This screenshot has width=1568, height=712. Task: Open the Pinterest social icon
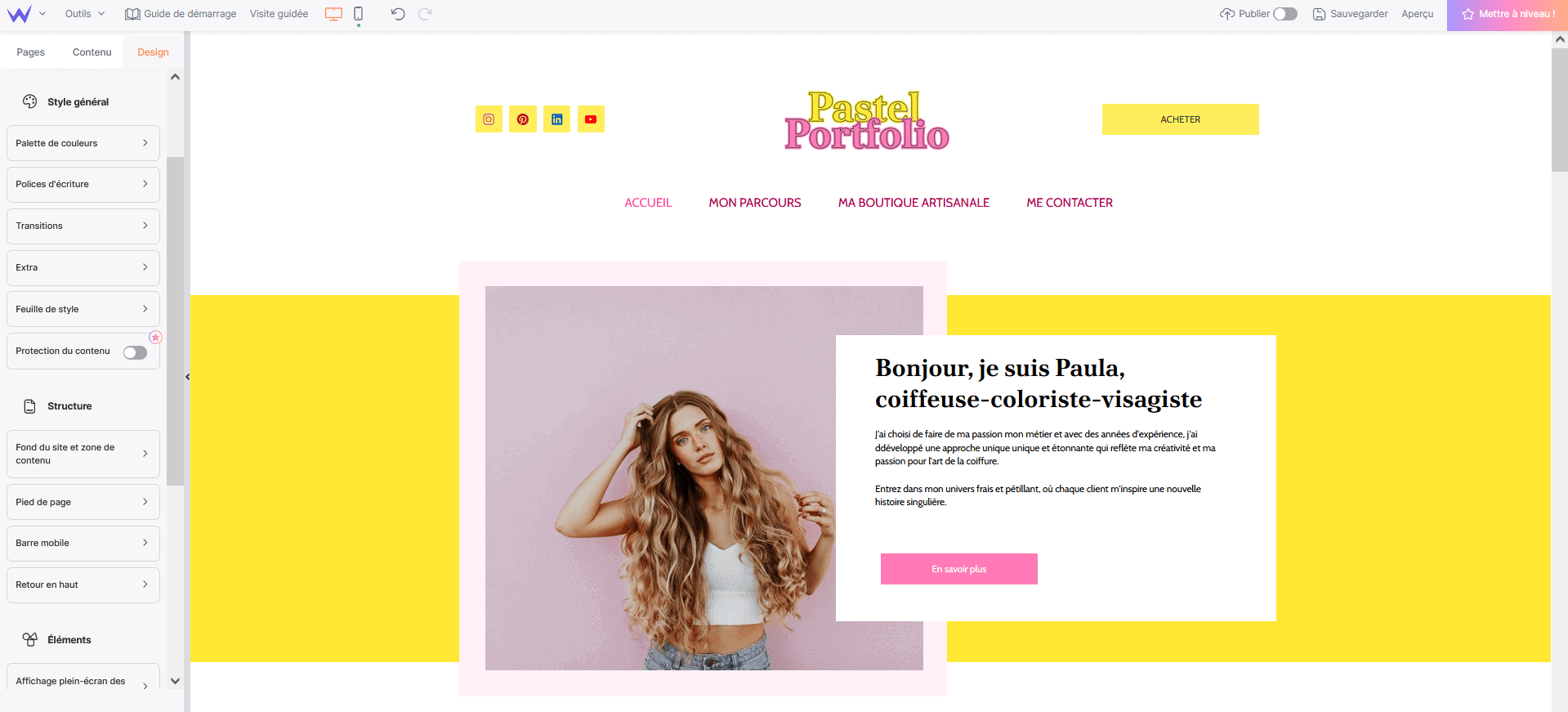click(x=523, y=119)
